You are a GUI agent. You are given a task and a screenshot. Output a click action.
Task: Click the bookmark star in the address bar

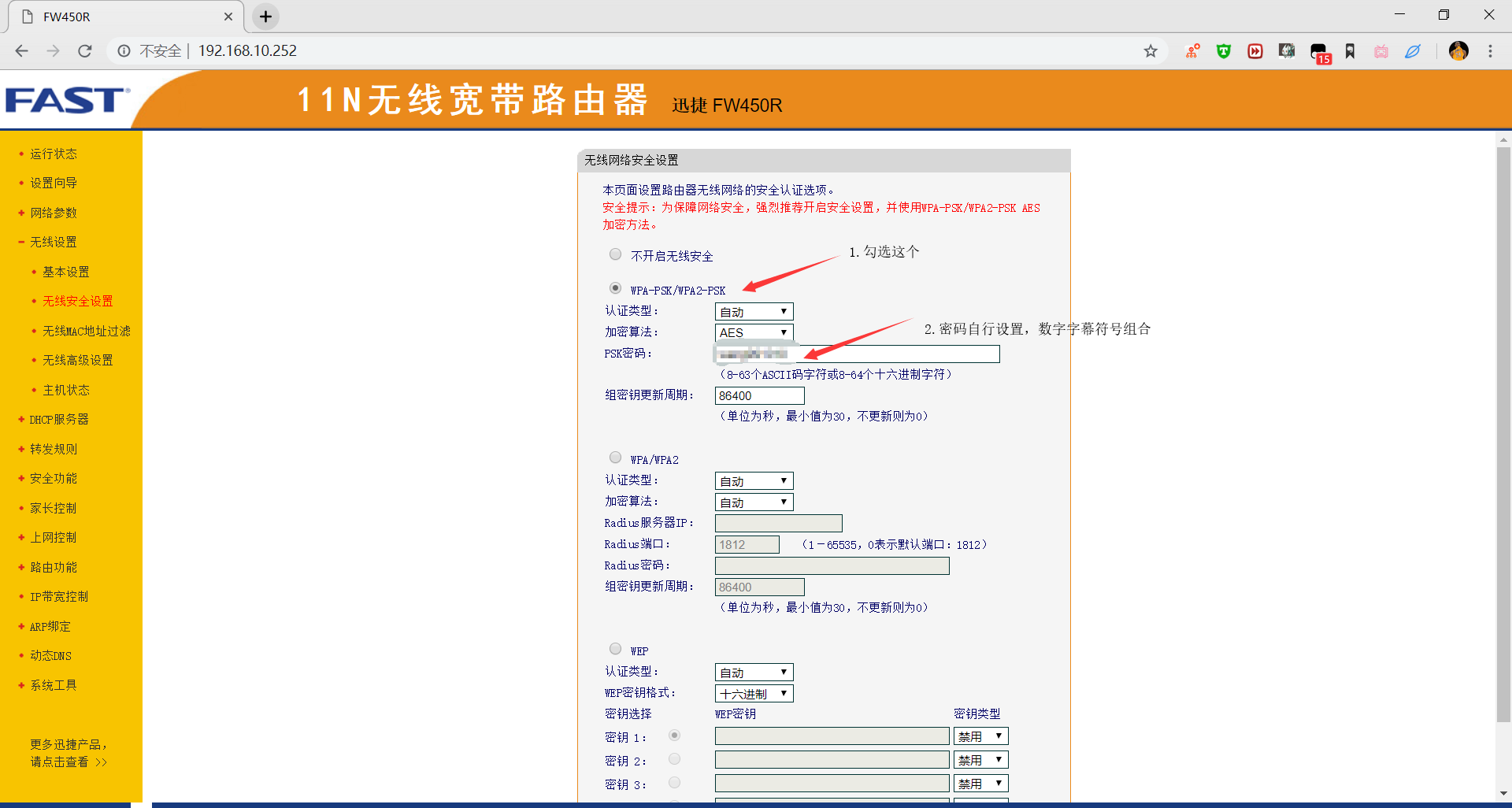(x=1151, y=50)
